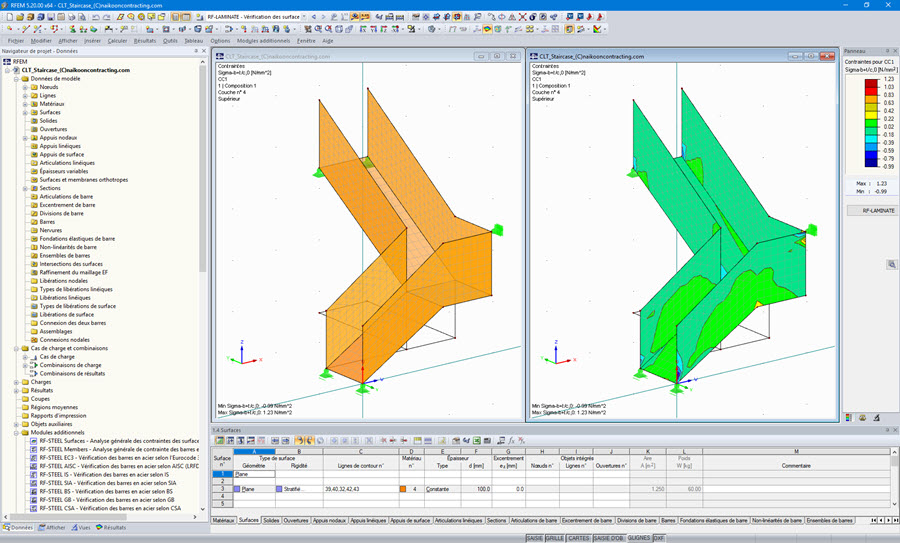The height and width of the screenshot is (543, 900).
Task: Collapse Cas de charge et combinaisons node
Action: tap(16, 348)
